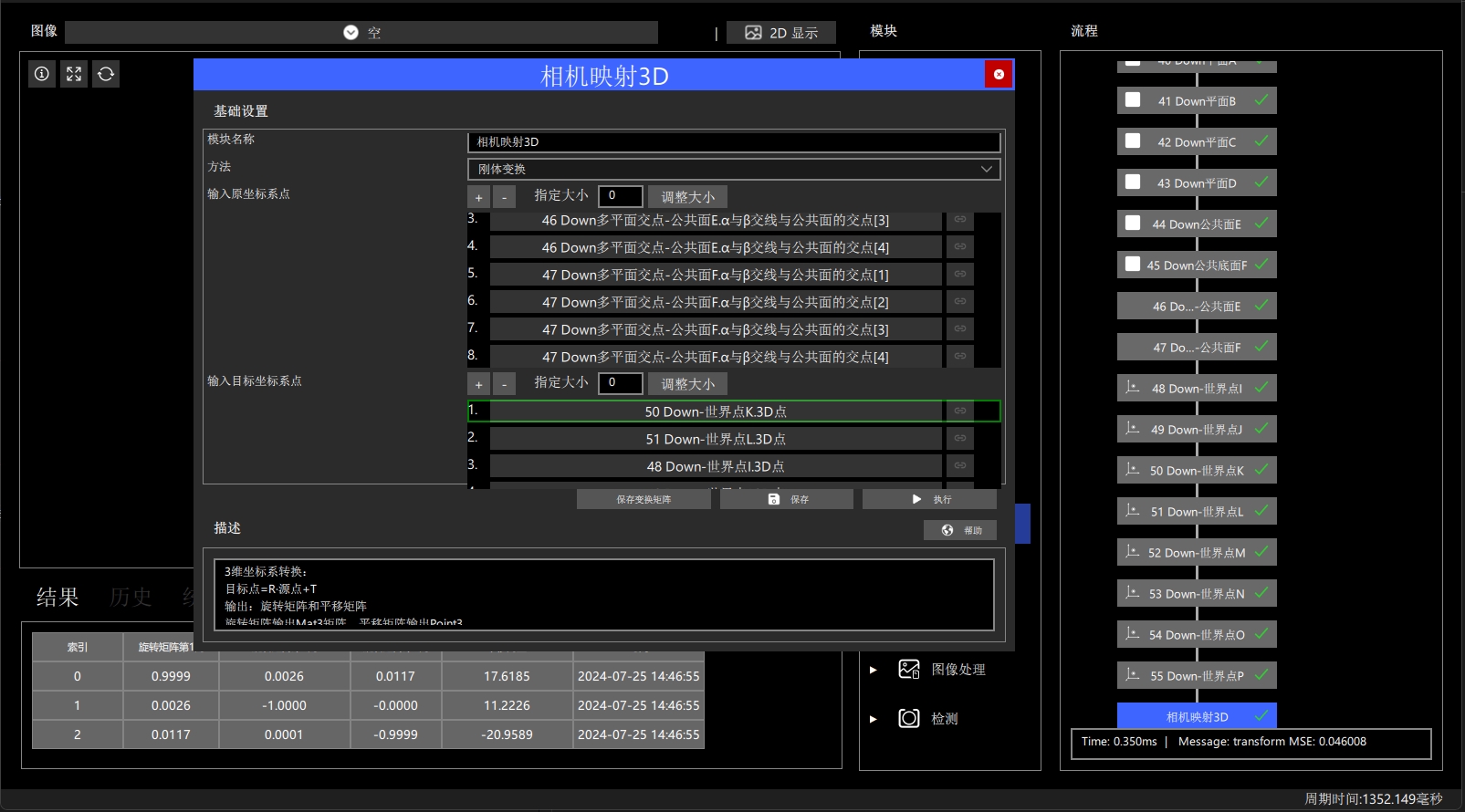The image size is (1465, 812).
Task: Click link icon of source row 8
Action: click(x=960, y=356)
